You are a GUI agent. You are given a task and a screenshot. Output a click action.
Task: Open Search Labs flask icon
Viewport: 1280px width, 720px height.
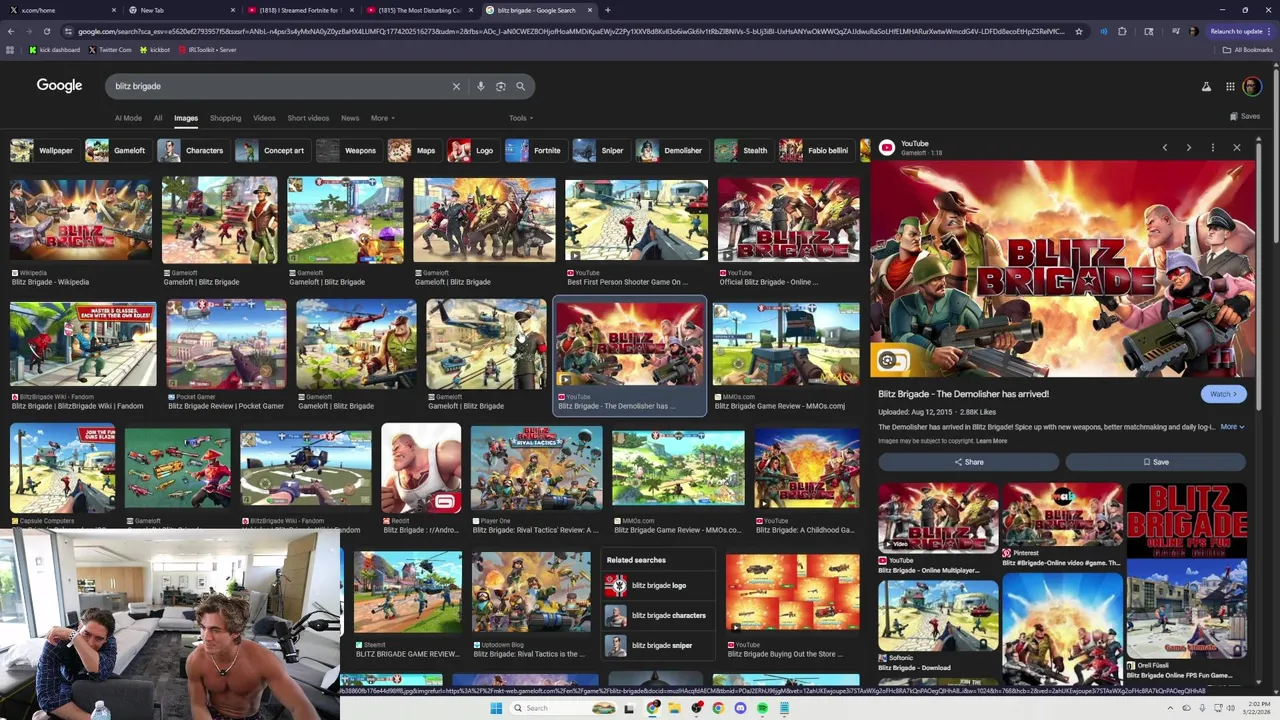point(1206,87)
